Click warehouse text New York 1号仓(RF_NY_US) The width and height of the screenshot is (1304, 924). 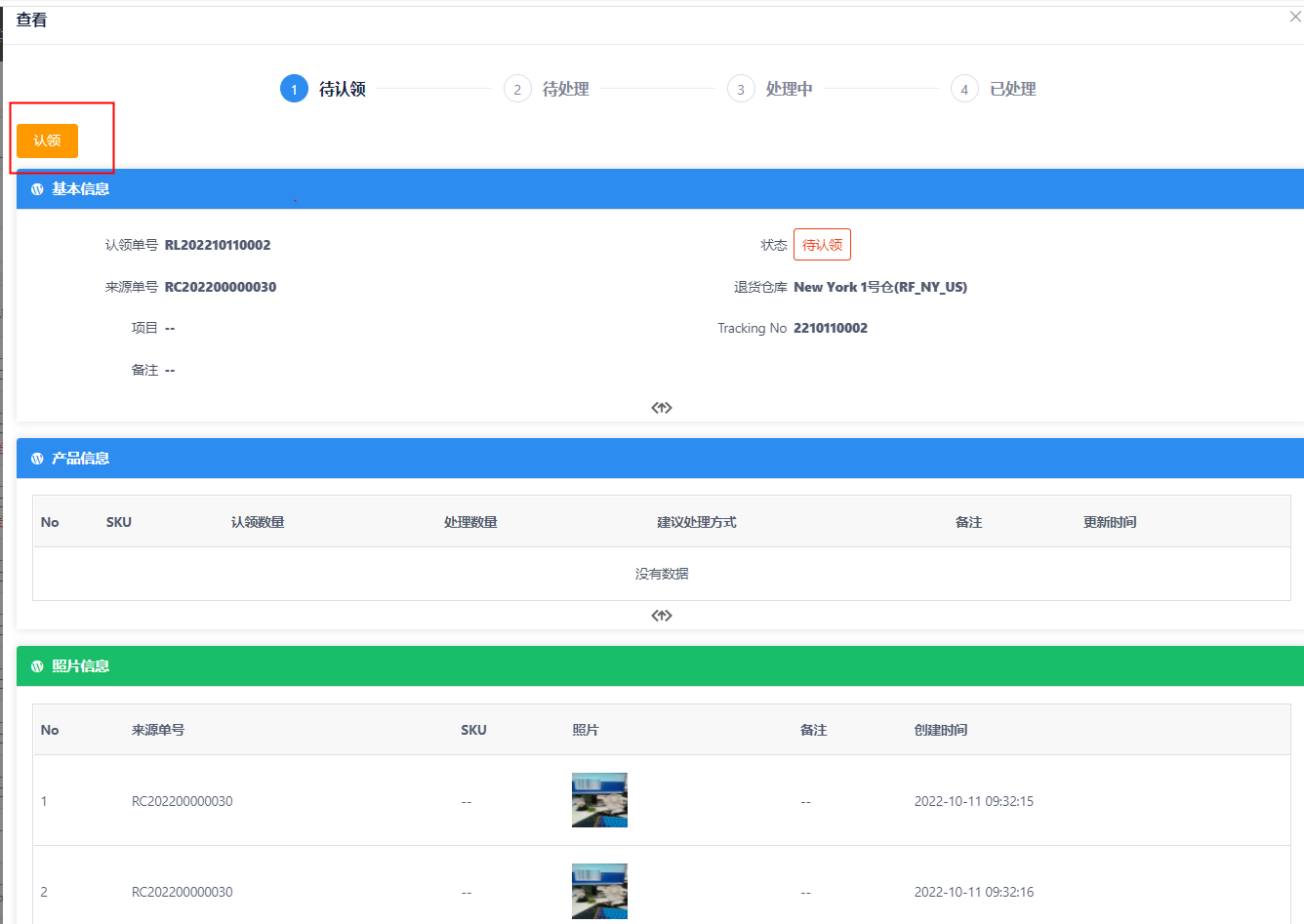pos(880,287)
